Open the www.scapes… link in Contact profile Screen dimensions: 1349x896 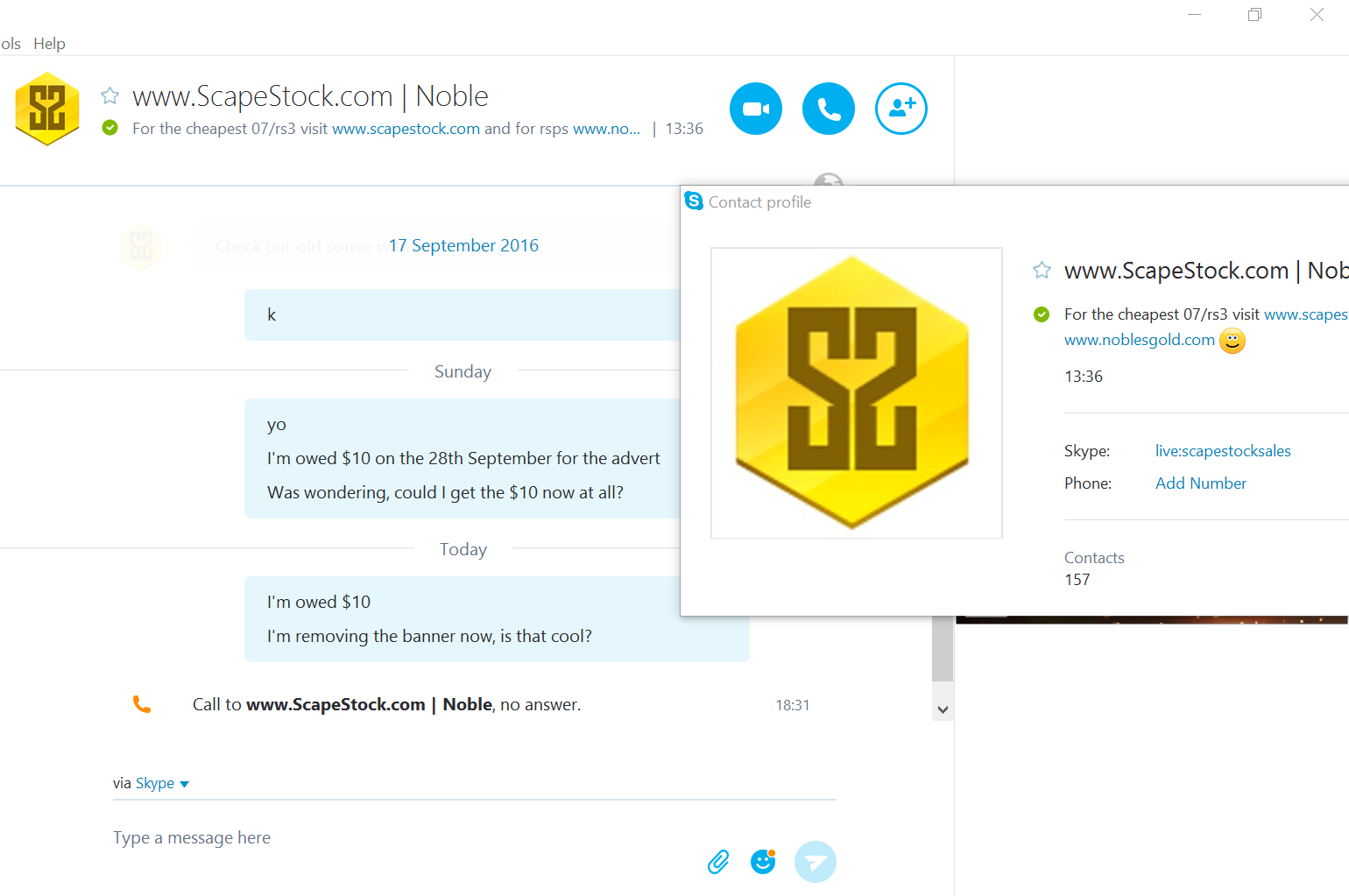click(x=1306, y=314)
